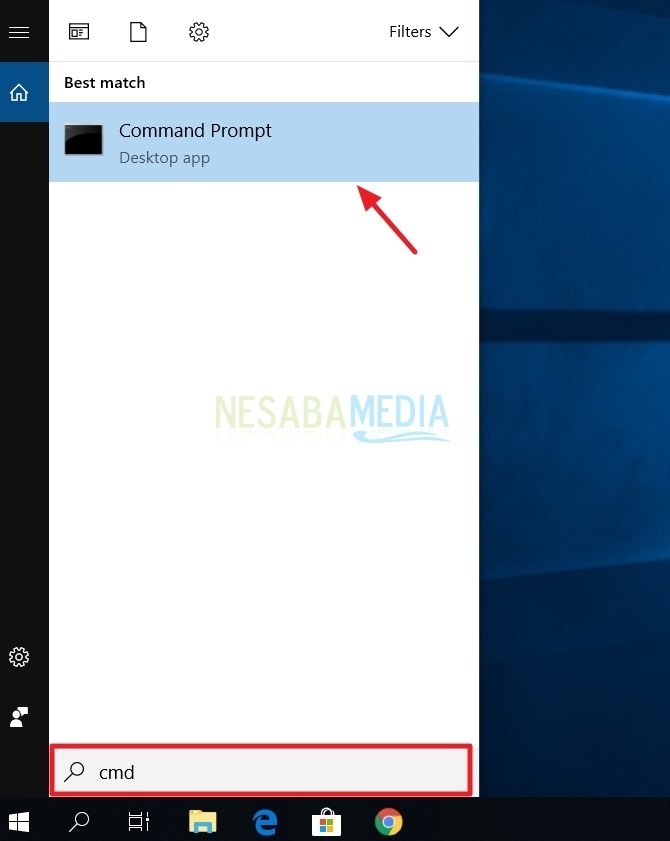Select the Home icon in sidebar
This screenshot has width=670, height=841.
click(18, 93)
